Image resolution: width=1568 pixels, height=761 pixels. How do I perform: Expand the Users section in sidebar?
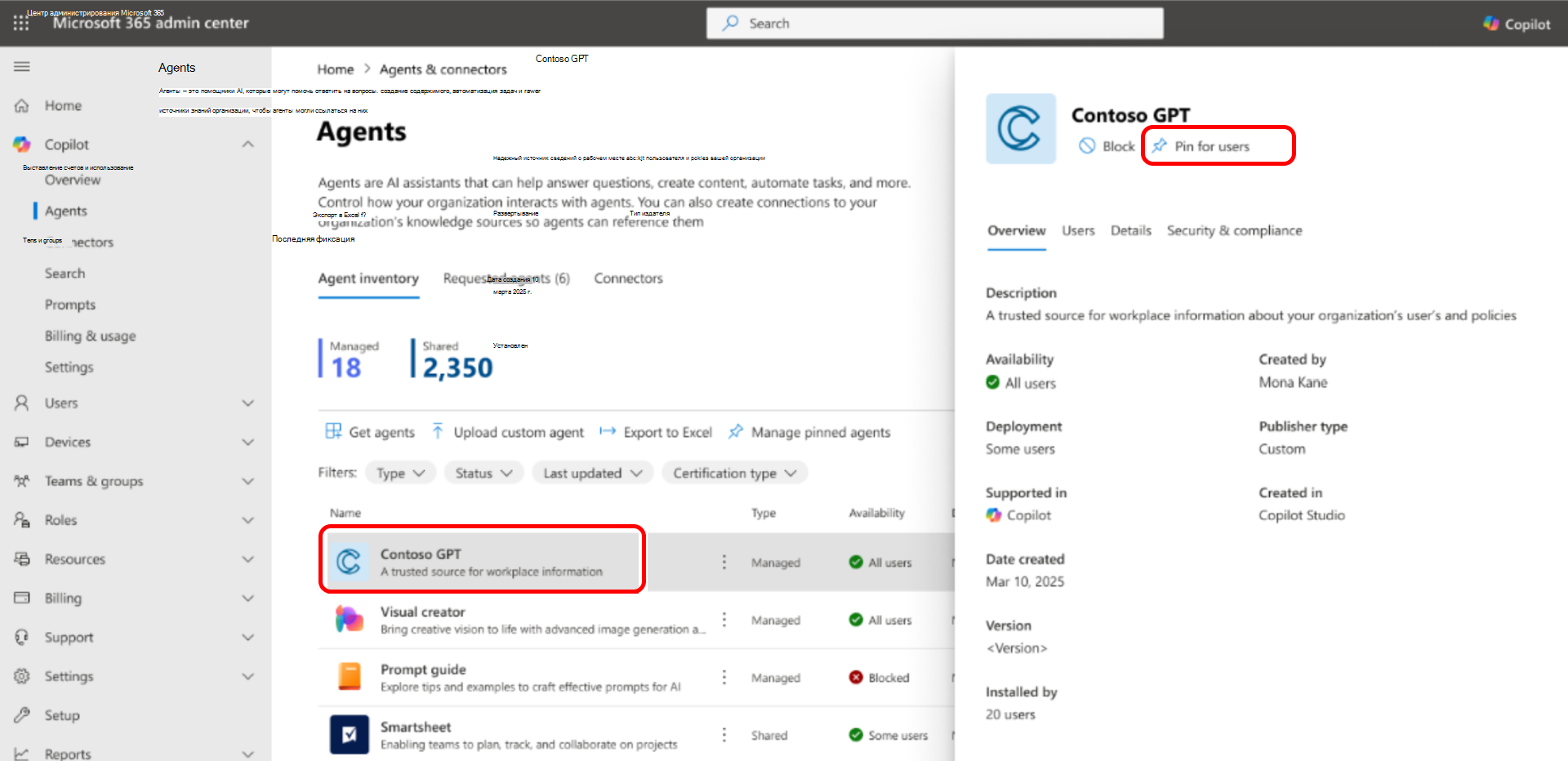(x=248, y=403)
